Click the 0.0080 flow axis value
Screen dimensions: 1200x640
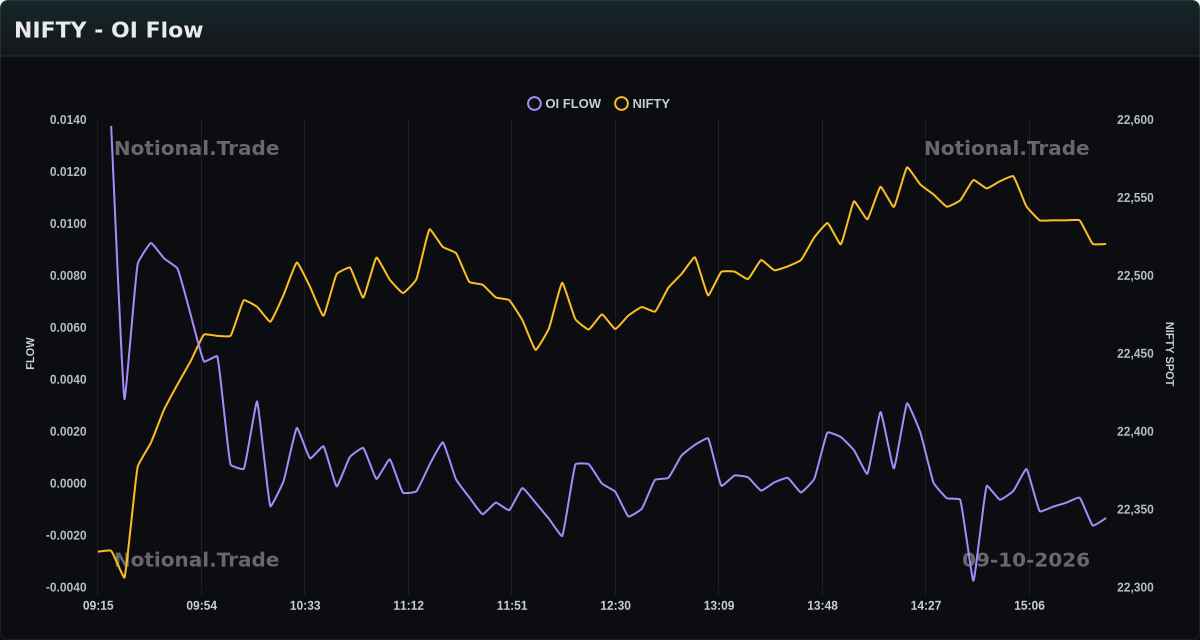(x=68, y=276)
